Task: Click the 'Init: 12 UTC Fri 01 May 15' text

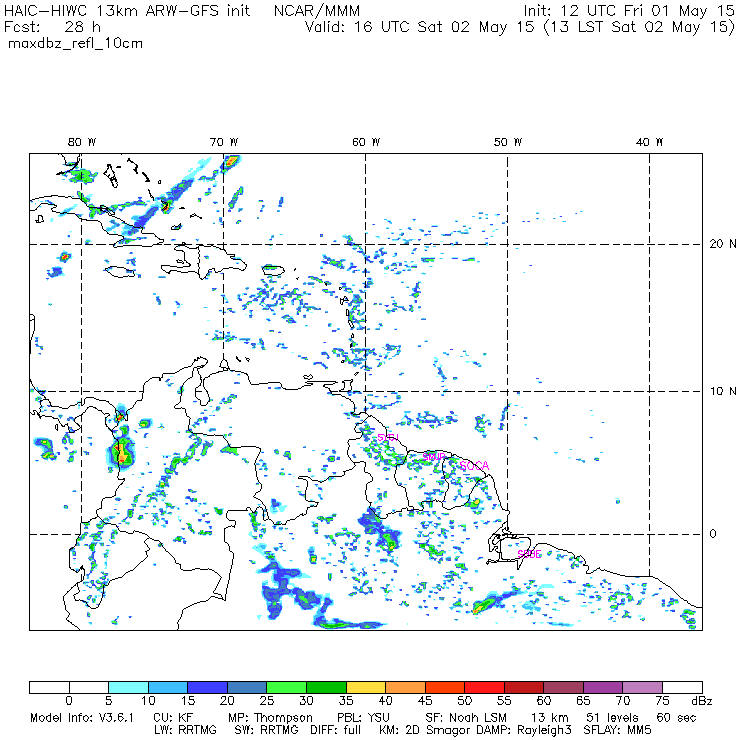Action: click(x=629, y=11)
